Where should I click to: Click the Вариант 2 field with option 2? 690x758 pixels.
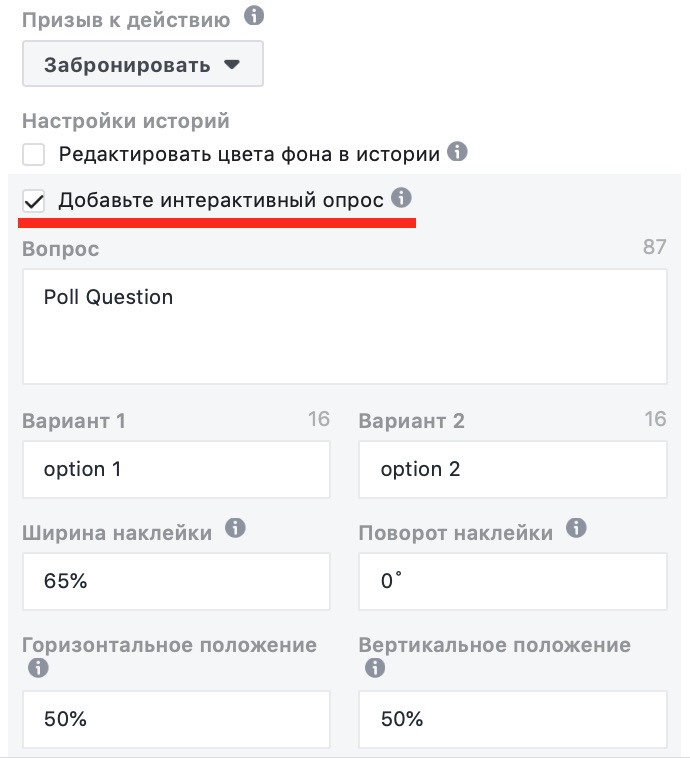point(513,469)
